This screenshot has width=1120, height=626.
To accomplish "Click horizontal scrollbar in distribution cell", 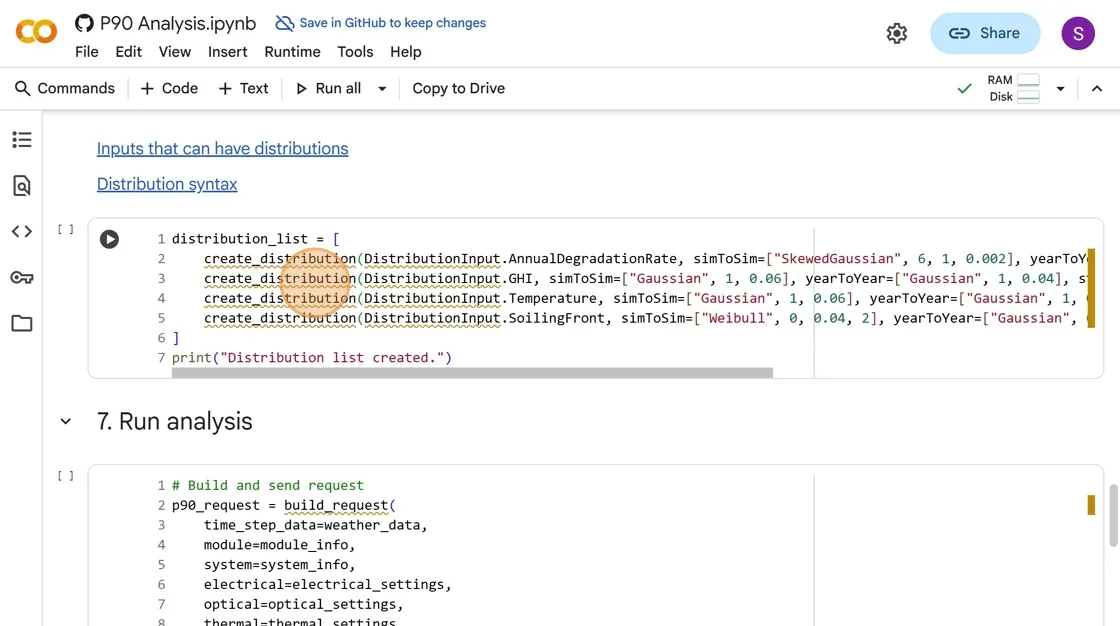I will (472, 373).
